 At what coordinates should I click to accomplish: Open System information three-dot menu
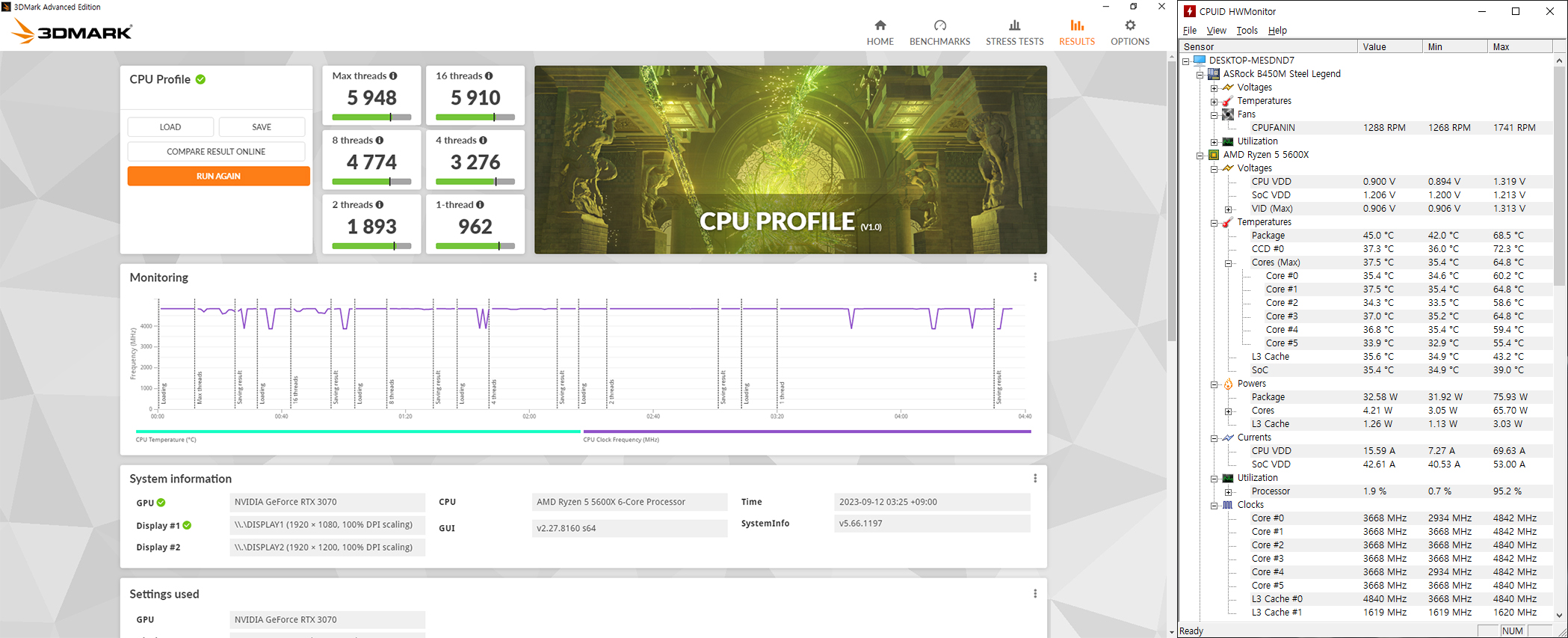pos(1035,479)
